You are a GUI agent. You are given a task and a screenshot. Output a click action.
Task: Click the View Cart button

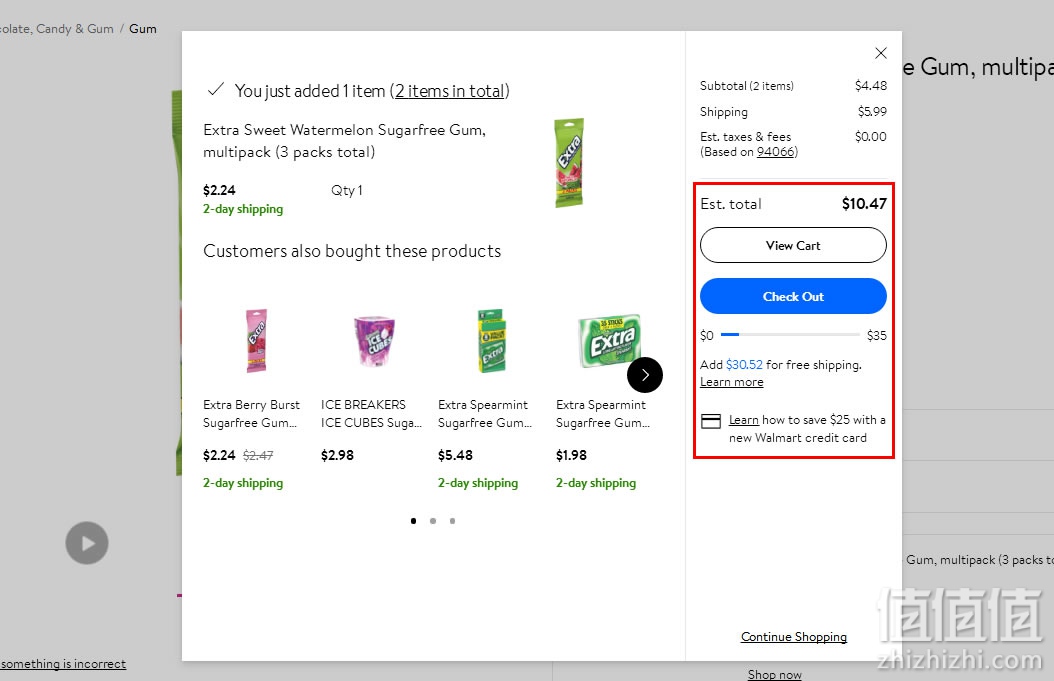(793, 245)
